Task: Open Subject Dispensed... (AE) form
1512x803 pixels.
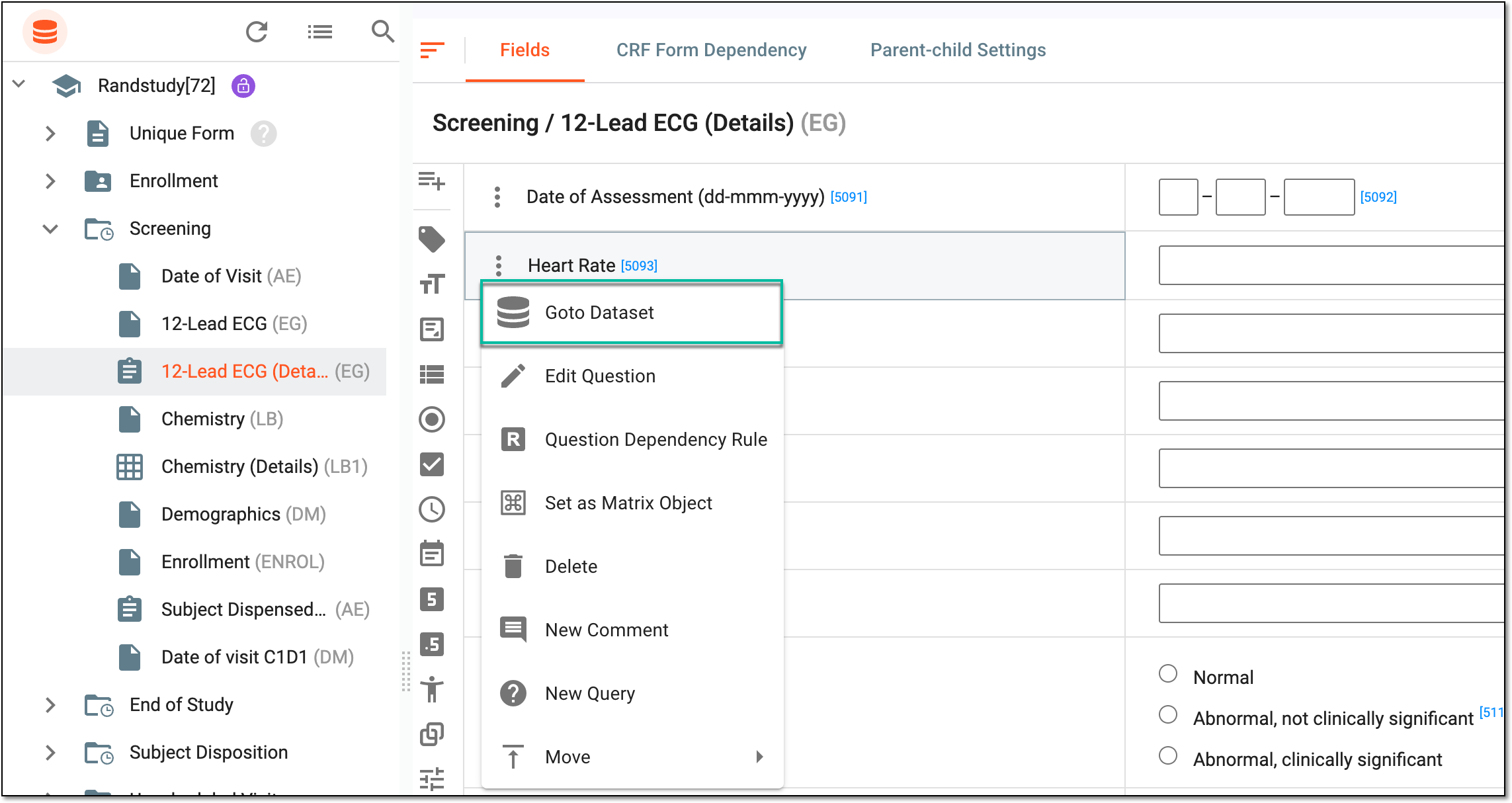Action: pos(265,609)
